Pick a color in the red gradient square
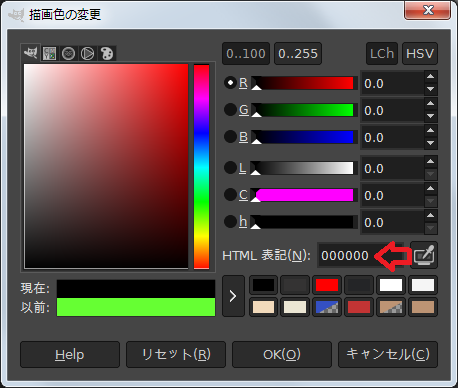The height and width of the screenshot is (388, 458). tap(106, 166)
